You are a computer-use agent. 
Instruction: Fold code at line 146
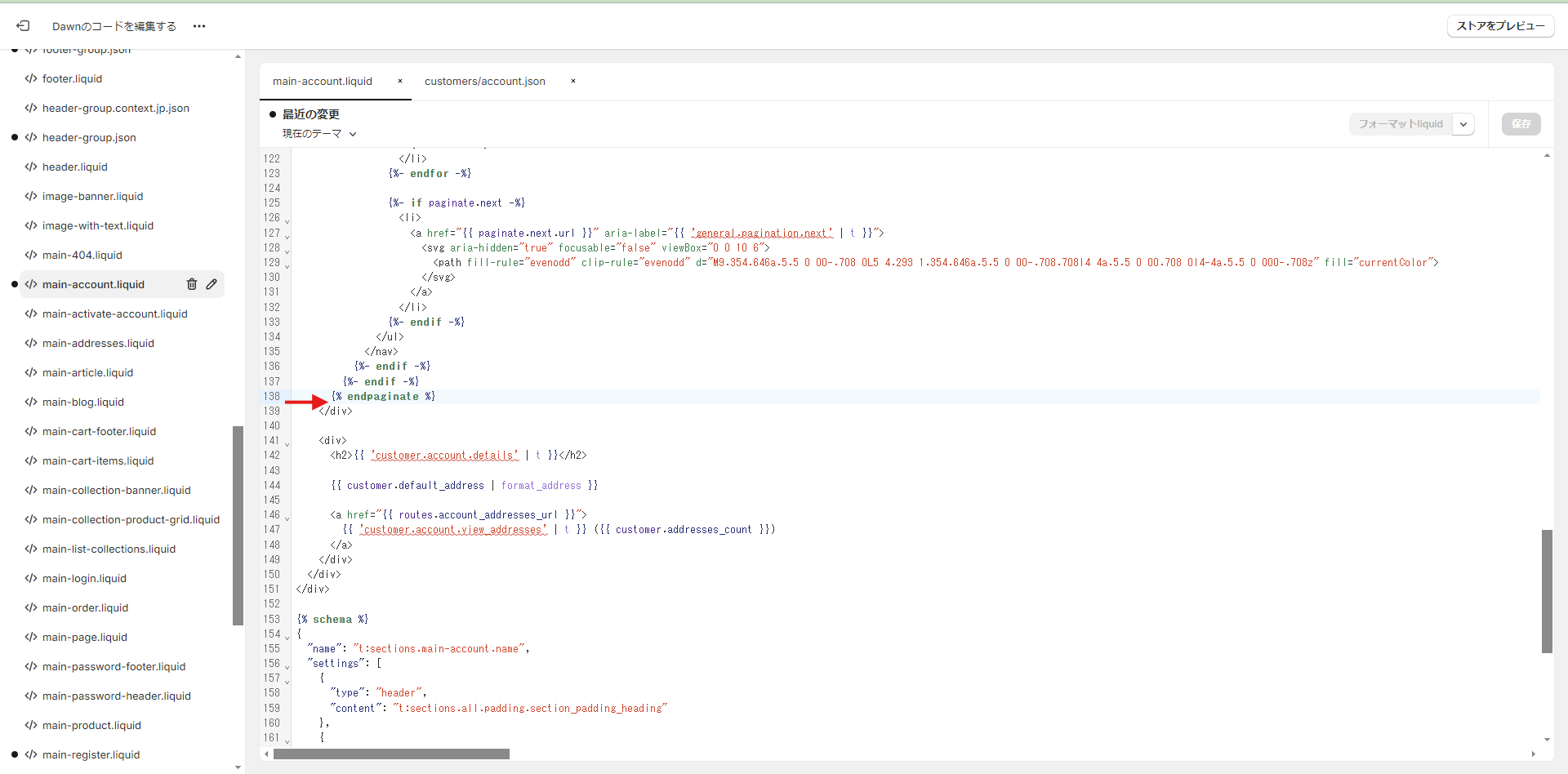287,518
